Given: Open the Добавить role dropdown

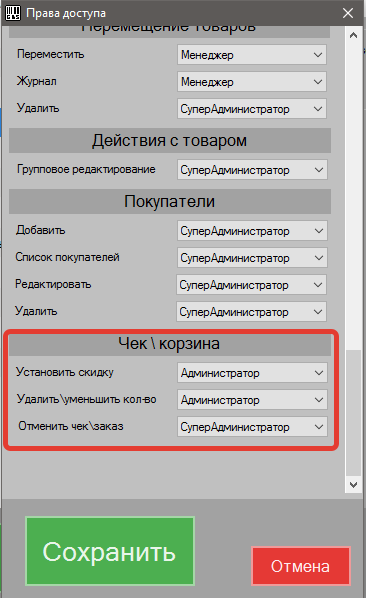Looking at the screenshot, I should click(x=252, y=231).
